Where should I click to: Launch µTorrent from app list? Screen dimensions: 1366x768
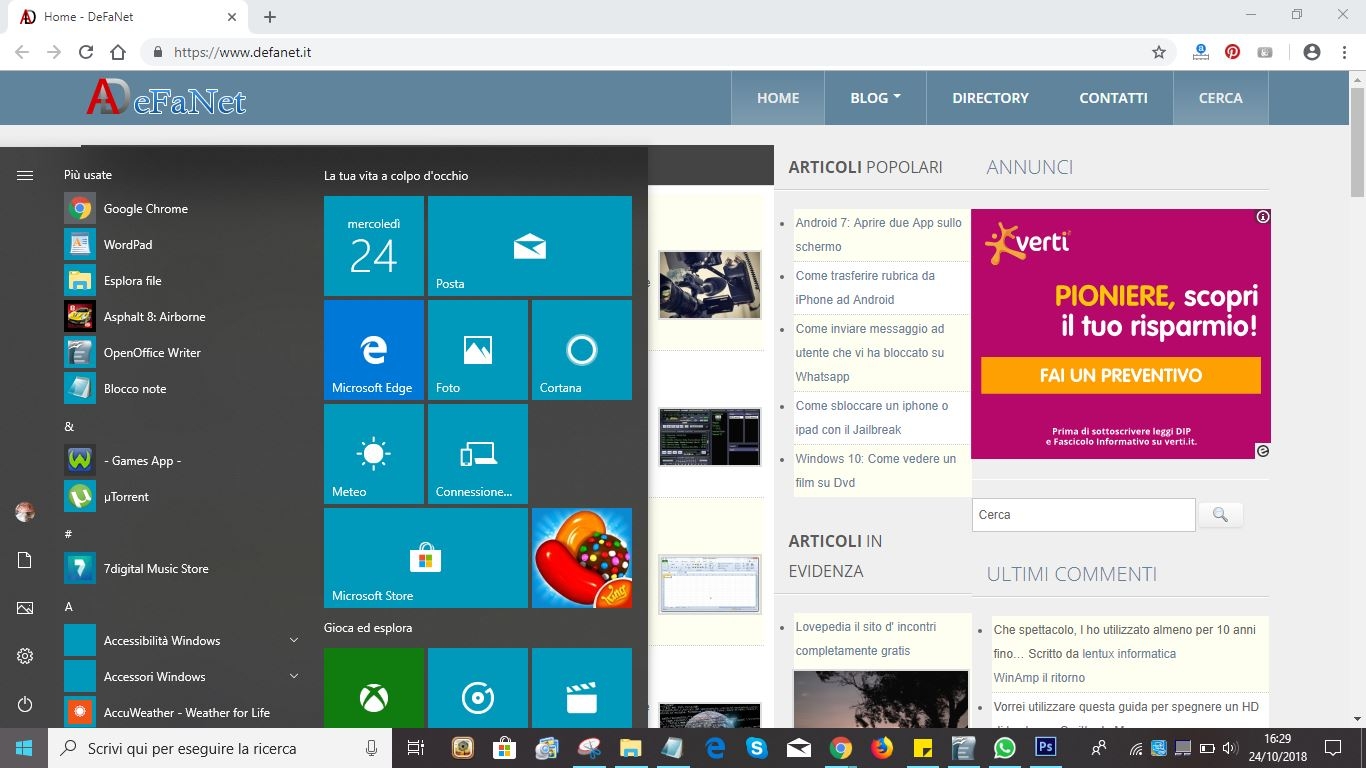(x=180, y=497)
